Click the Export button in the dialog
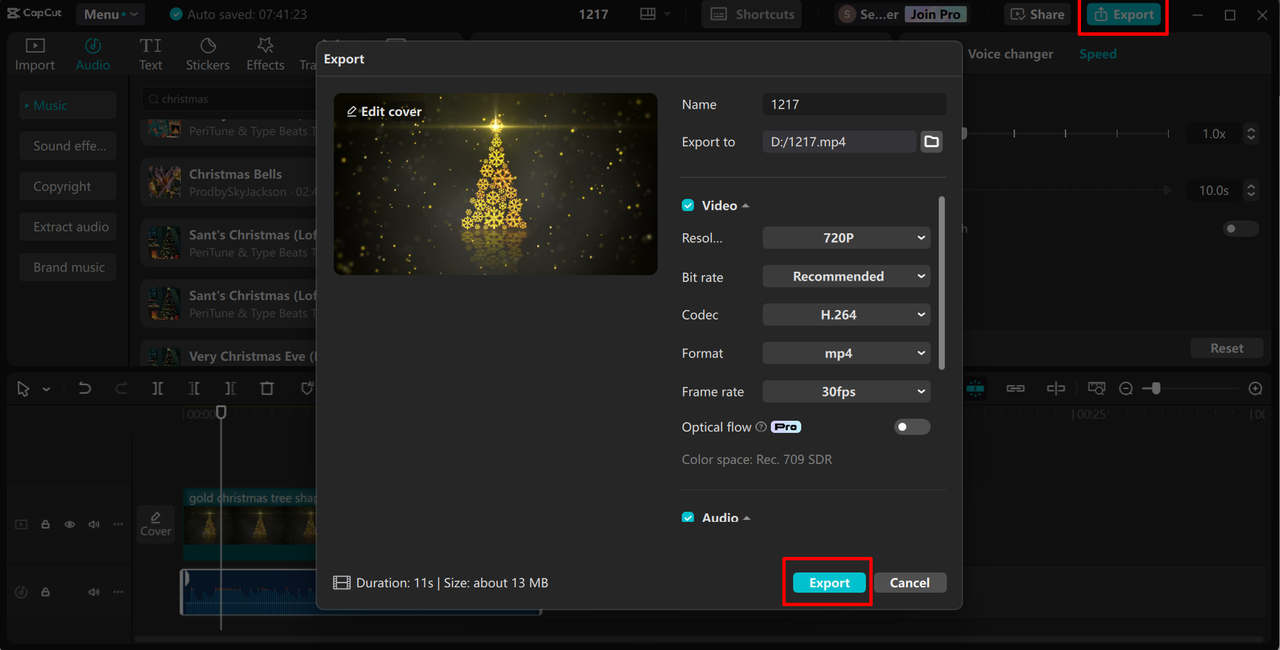The width and height of the screenshot is (1280, 650). 829,583
